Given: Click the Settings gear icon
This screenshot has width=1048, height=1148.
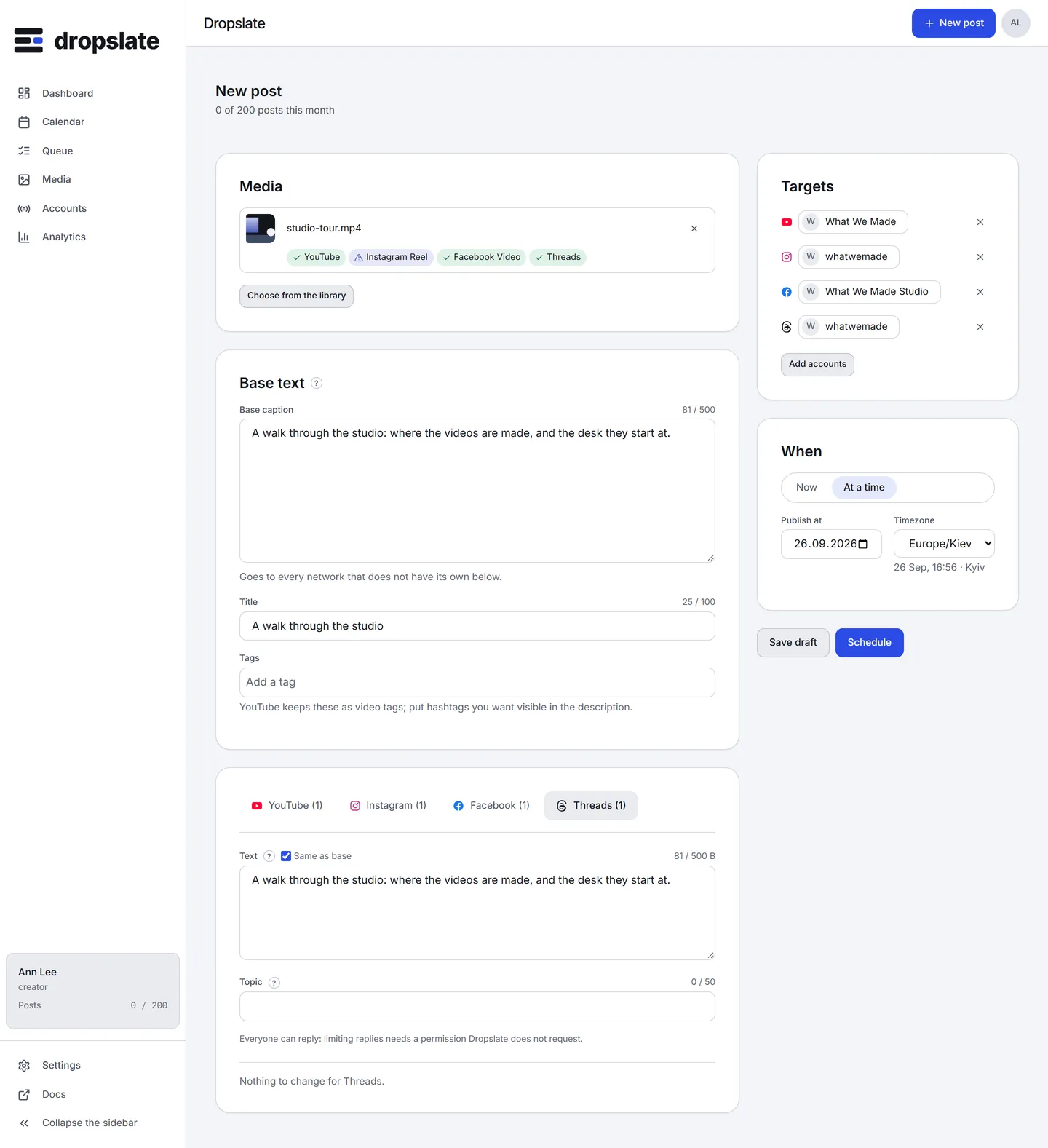Looking at the screenshot, I should pyautogui.click(x=24, y=1065).
